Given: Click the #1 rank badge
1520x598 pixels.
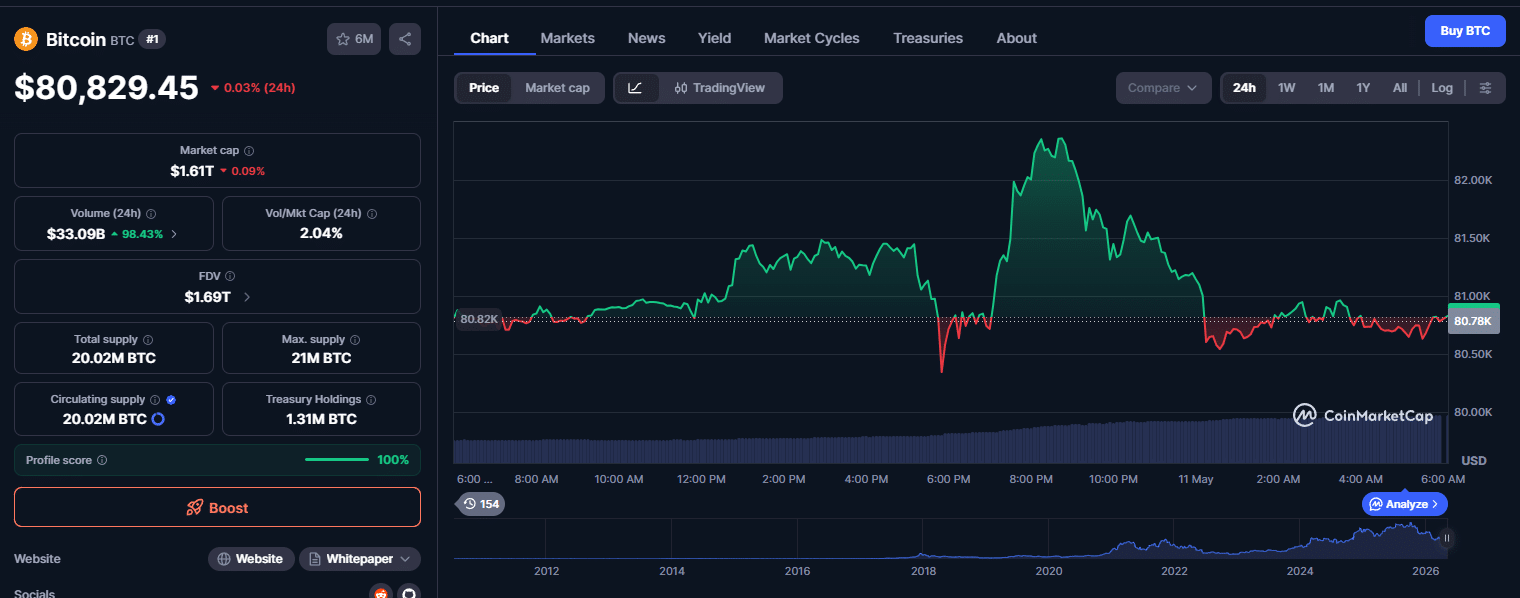Looking at the screenshot, I should pos(152,39).
